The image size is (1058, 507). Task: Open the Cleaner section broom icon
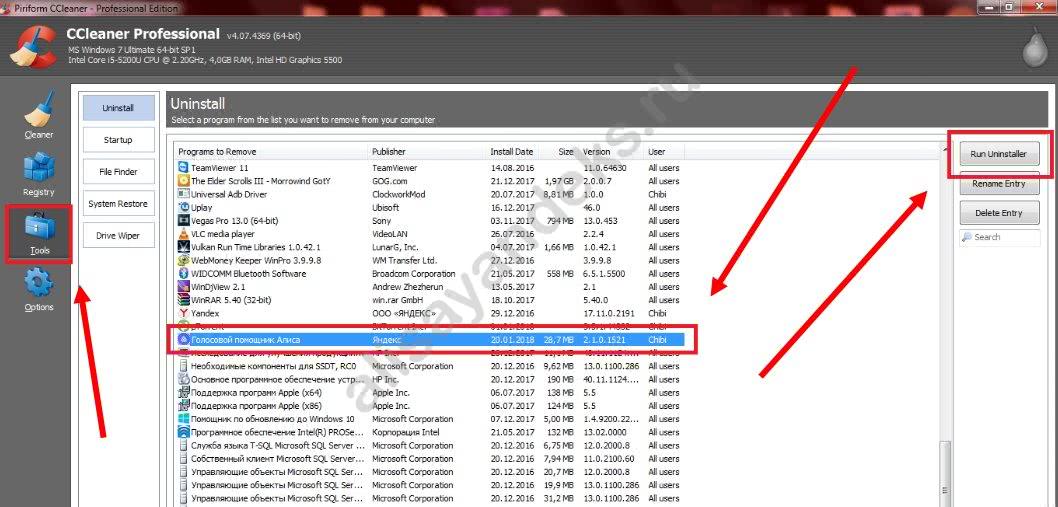click(x=38, y=110)
